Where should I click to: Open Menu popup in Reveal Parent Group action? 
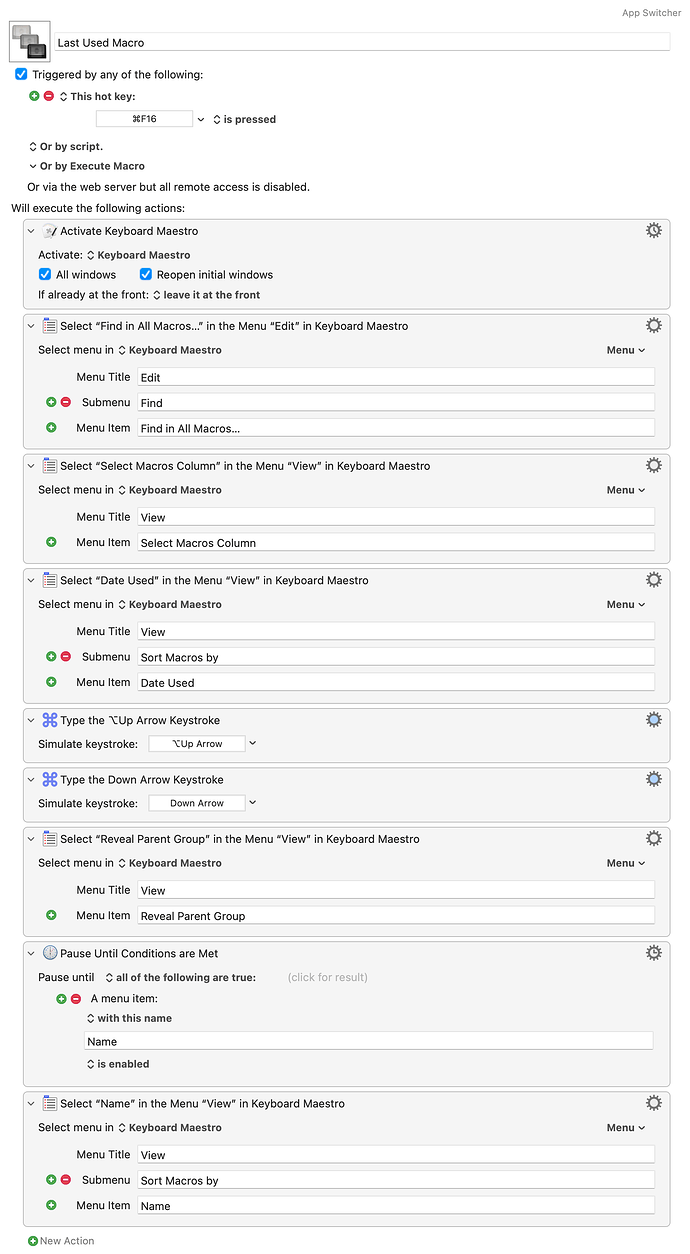tap(626, 863)
